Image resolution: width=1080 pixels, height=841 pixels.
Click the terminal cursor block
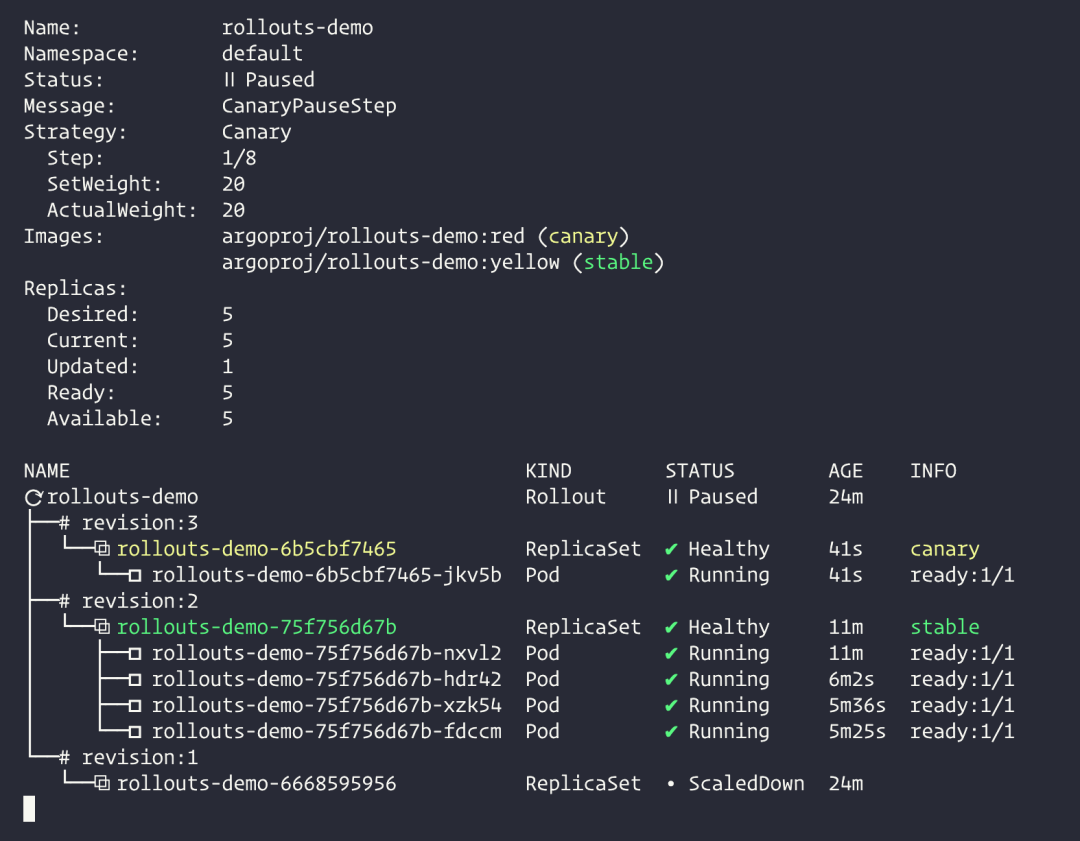[29, 809]
